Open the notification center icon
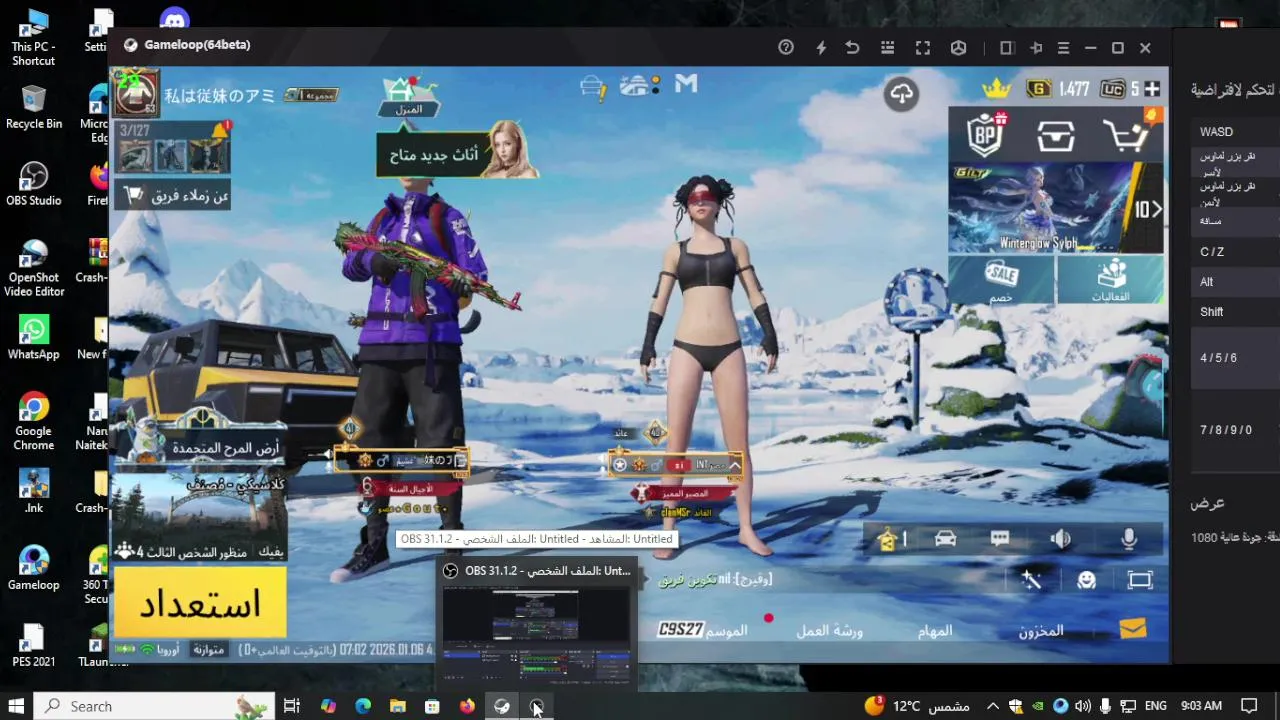1280x720 pixels. [x=1249, y=706]
